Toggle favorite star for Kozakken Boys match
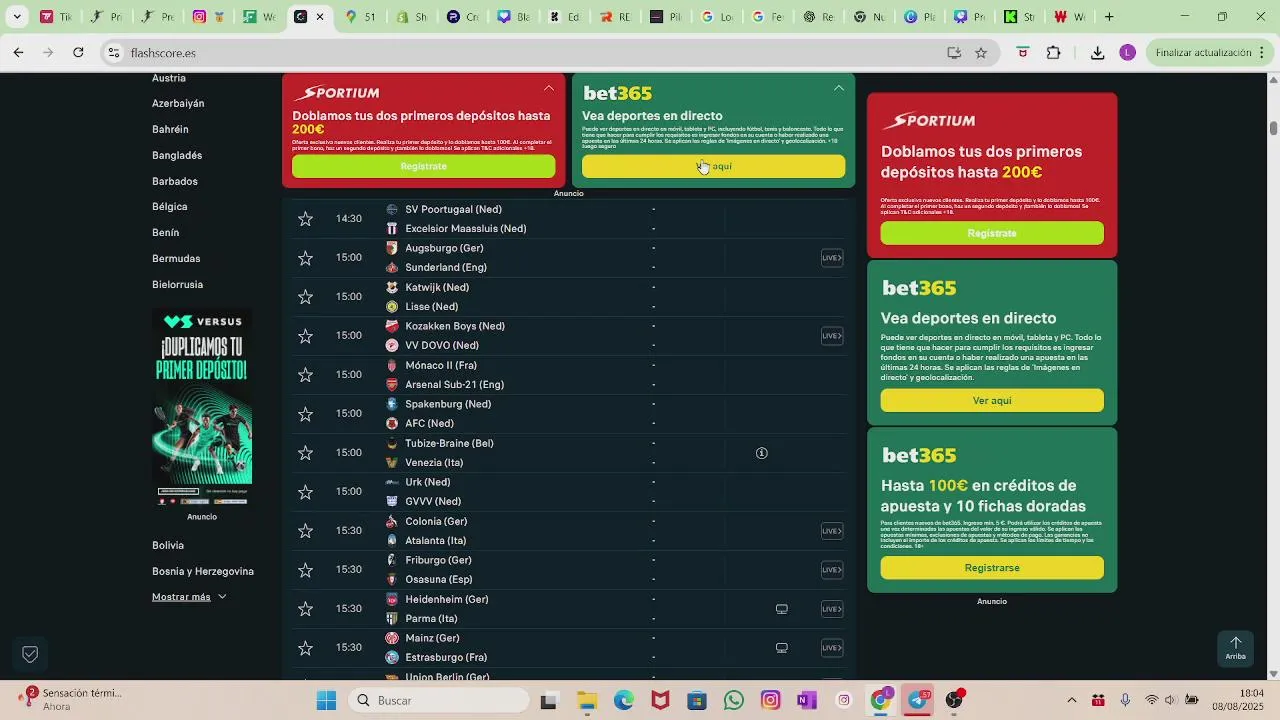Image resolution: width=1280 pixels, height=720 pixels. 305,336
